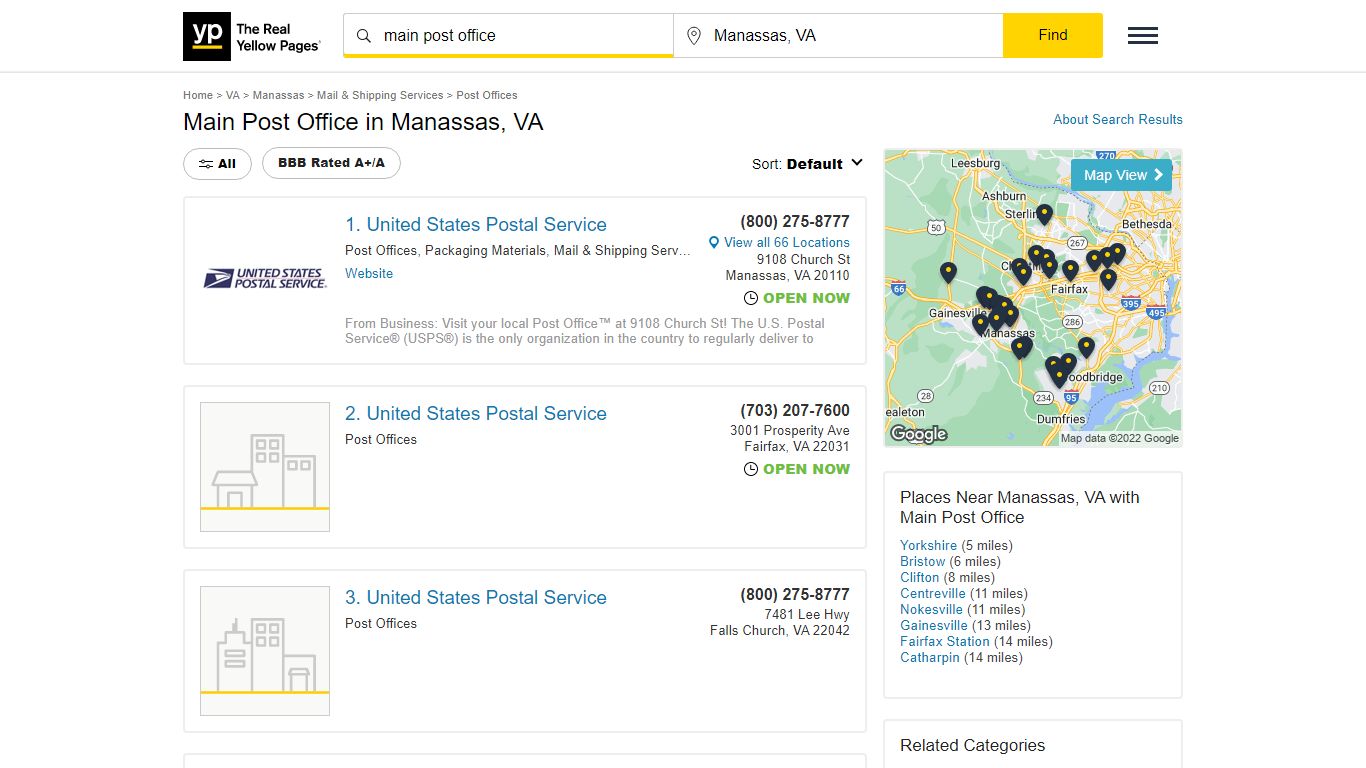1366x768 pixels.
Task: Open listing 3 United States Postal Service
Action: pyautogui.click(x=476, y=598)
